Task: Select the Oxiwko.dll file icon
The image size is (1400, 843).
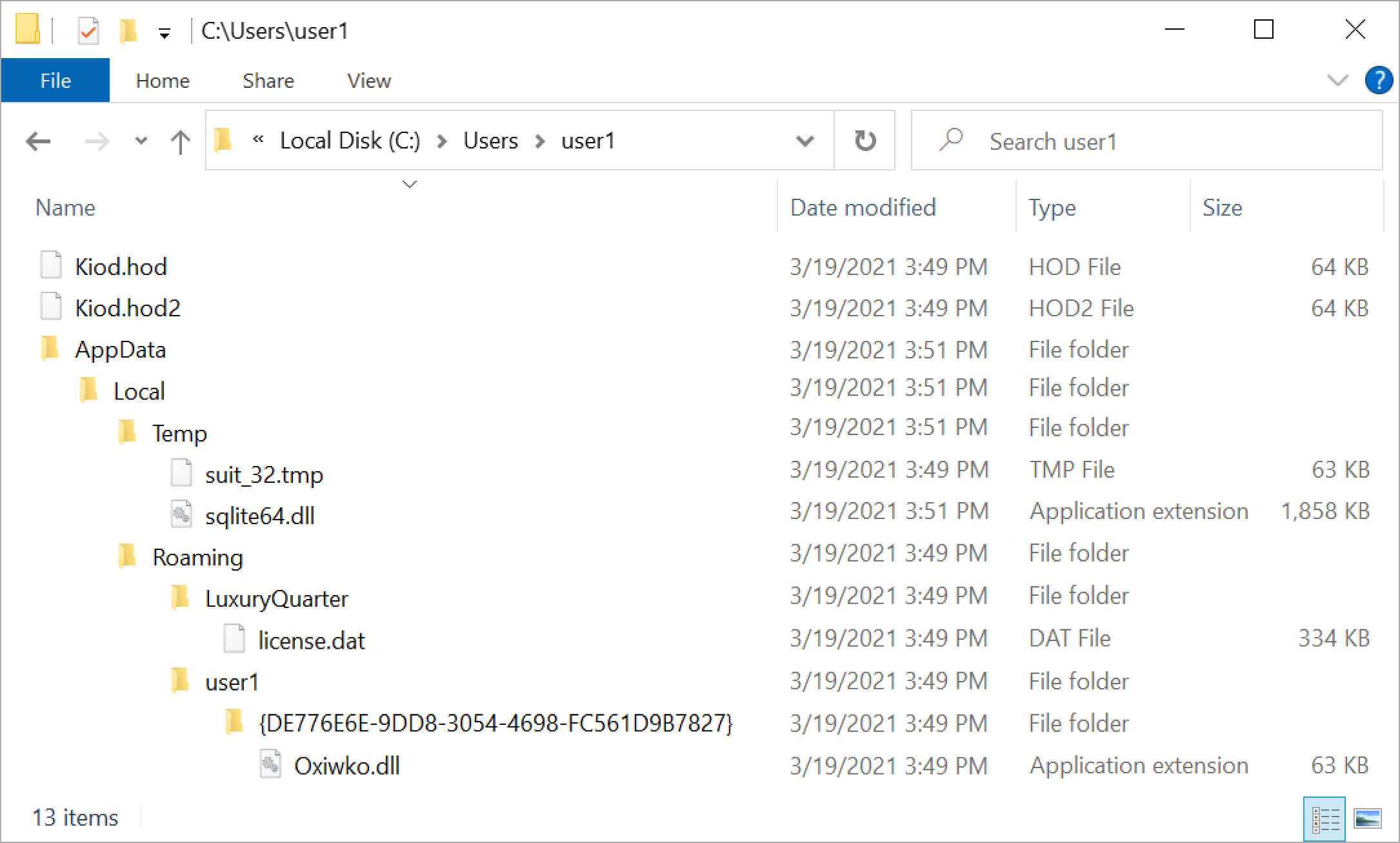Action: [270, 764]
